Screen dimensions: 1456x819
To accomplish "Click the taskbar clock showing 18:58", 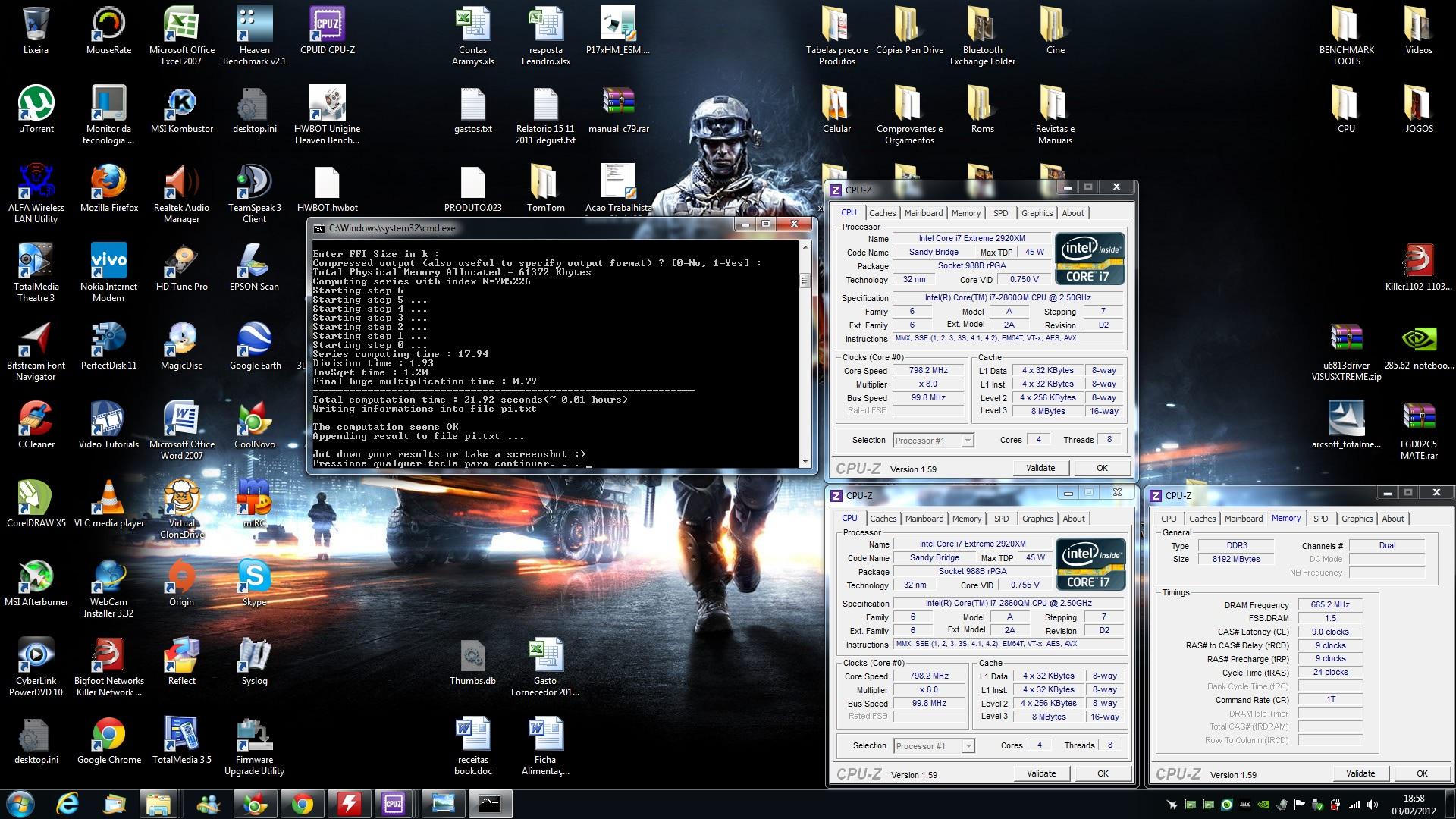I will (x=1414, y=804).
